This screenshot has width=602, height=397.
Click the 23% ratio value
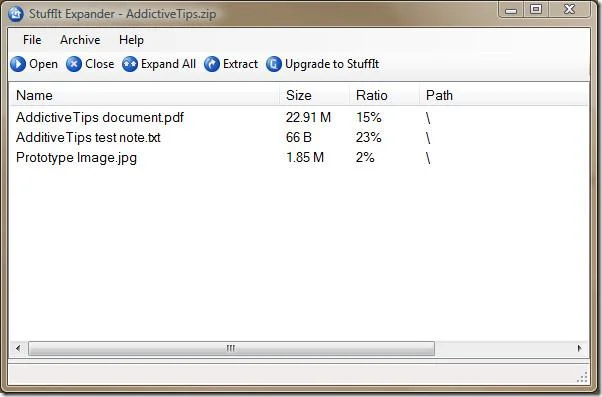[369, 137]
